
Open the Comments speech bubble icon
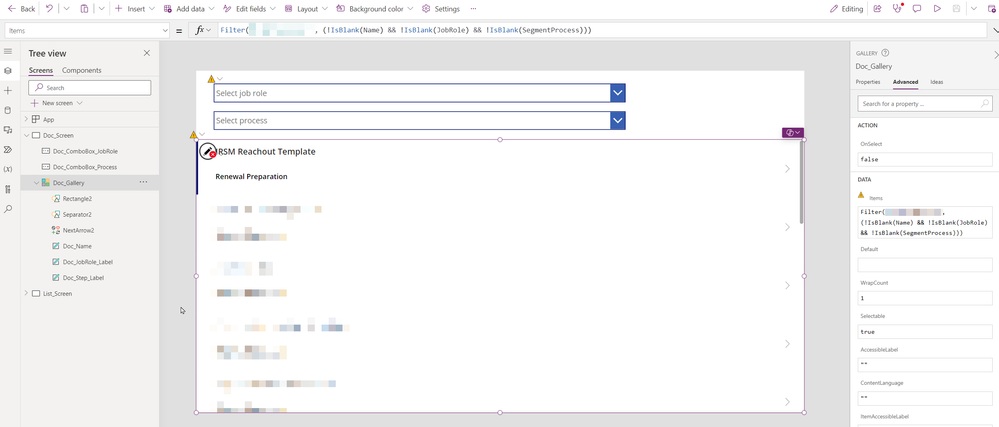917,9
